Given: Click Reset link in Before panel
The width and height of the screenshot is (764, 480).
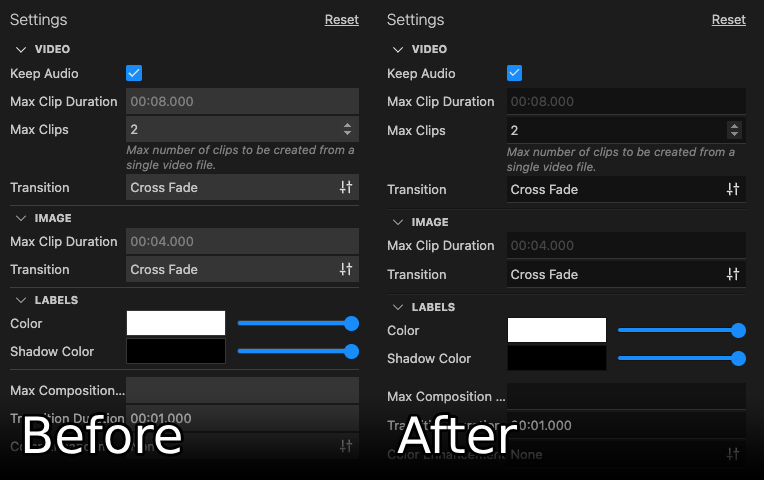Looking at the screenshot, I should point(342,19).
